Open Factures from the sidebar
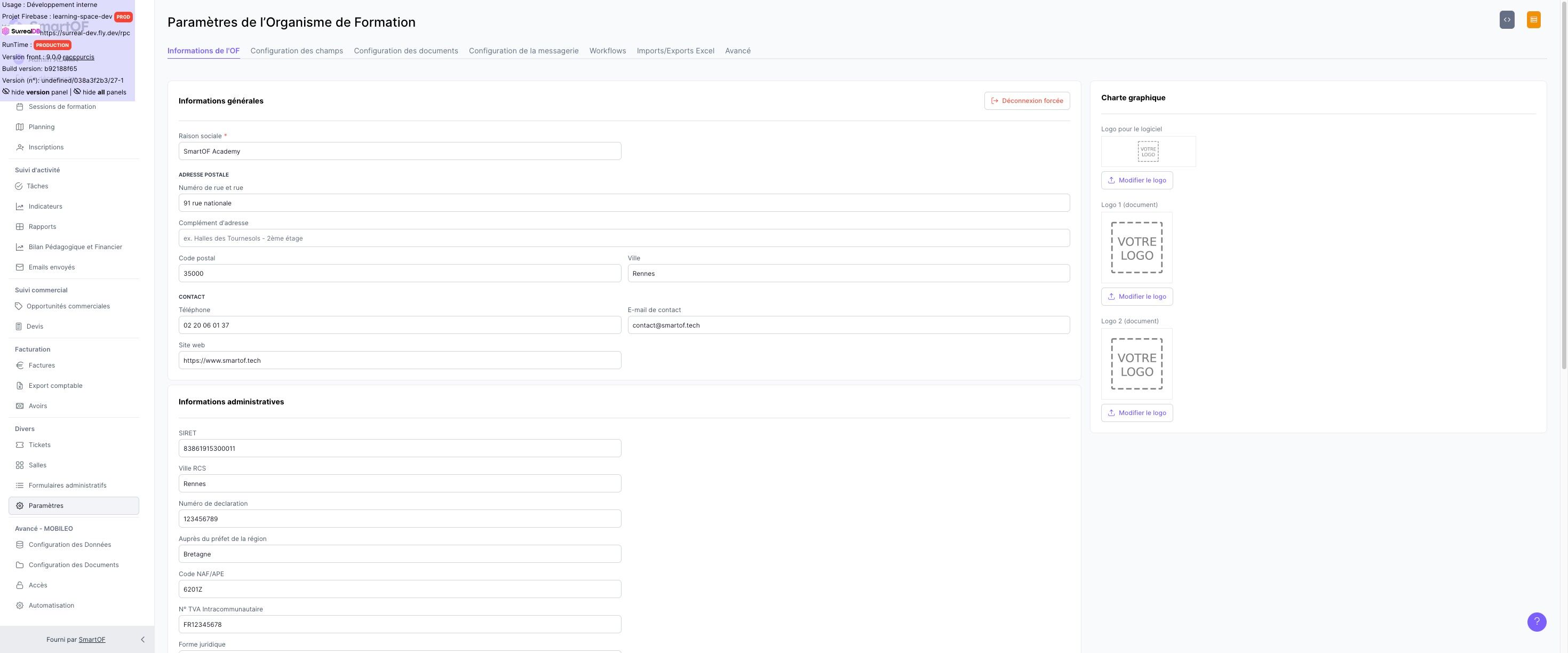This screenshot has height=653, width=1568. tap(42, 365)
